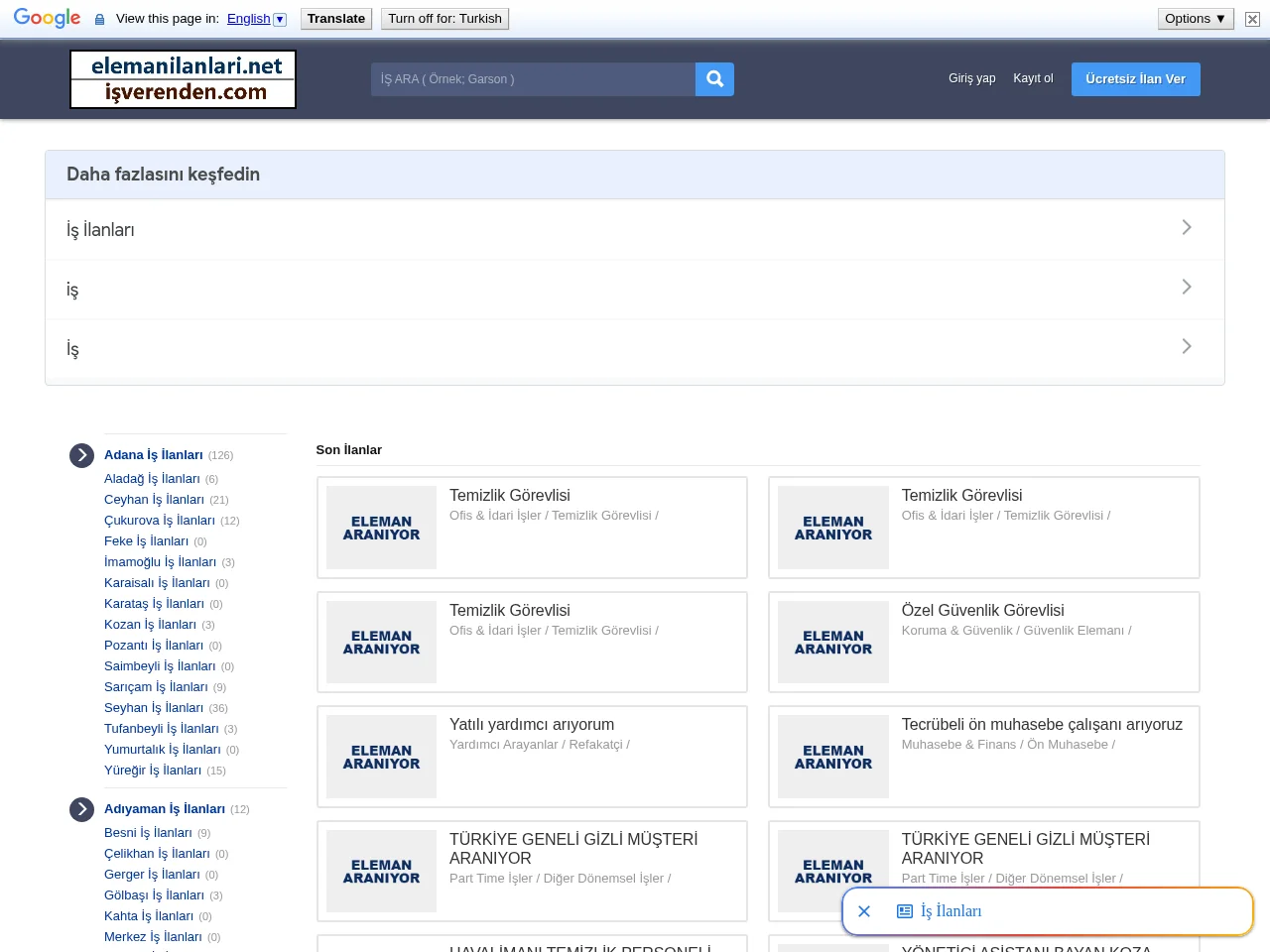Open Tufanbeyli İş İlanları link
Image resolution: width=1270 pixels, height=952 pixels.
(x=162, y=729)
